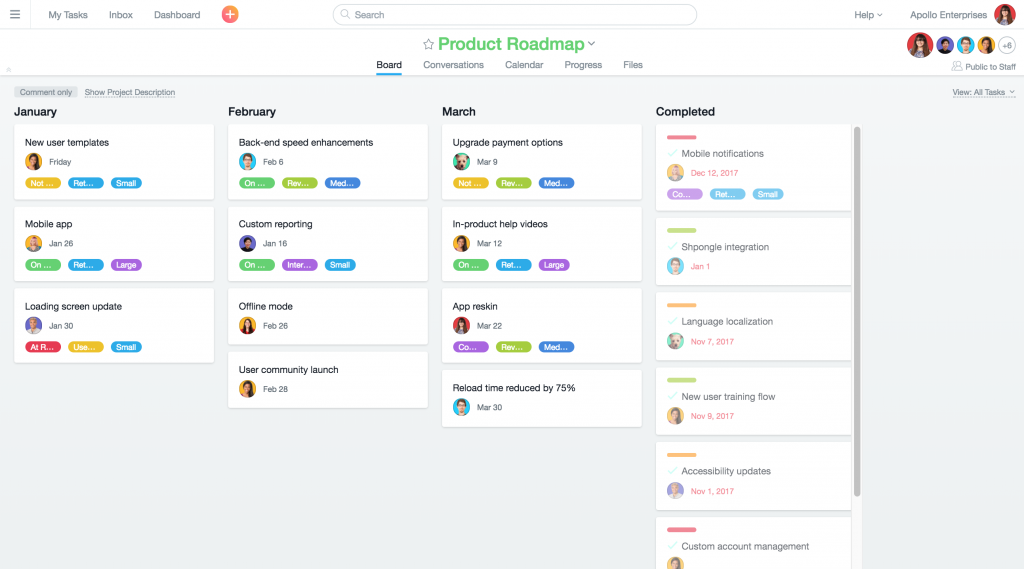Image resolution: width=1024 pixels, height=569 pixels.
Task: Click the Completed column scrollbar
Action: coord(857,312)
